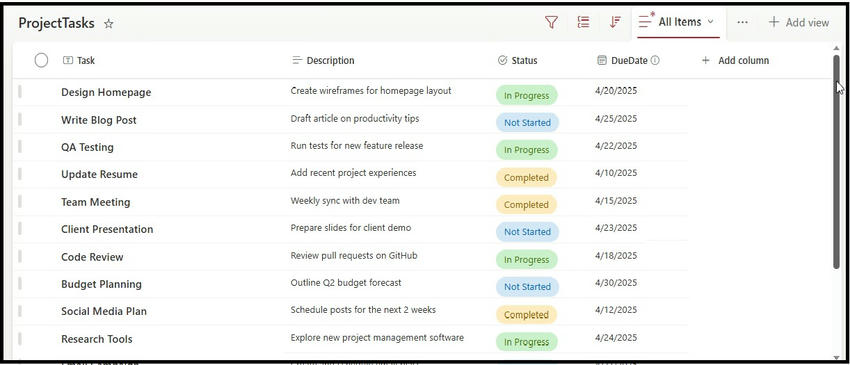Open the Client Presentation task item
Screen dimensions: 850x365
pos(107,229)
